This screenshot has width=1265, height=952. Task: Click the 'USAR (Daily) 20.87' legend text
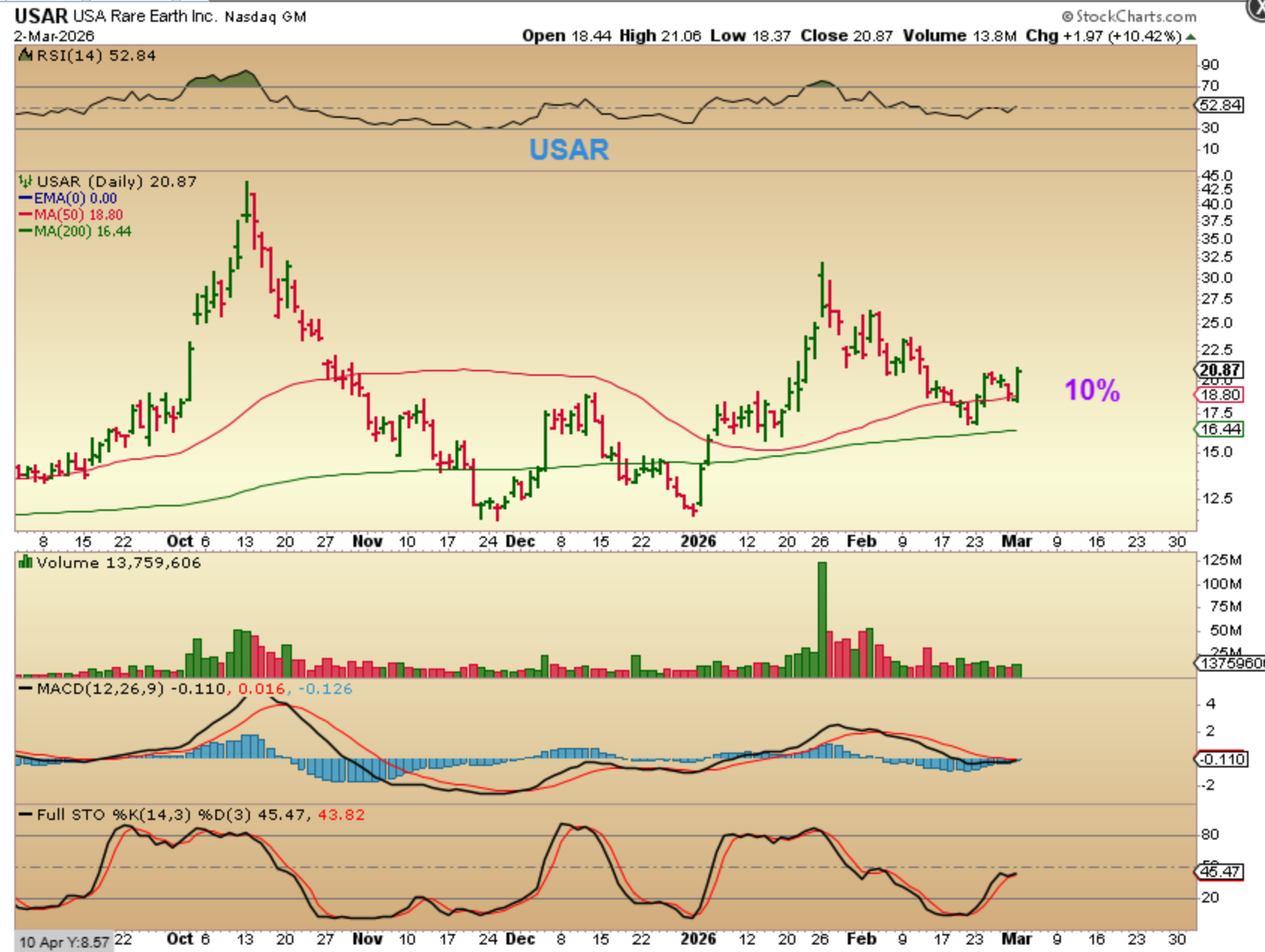tap(116, 182)
